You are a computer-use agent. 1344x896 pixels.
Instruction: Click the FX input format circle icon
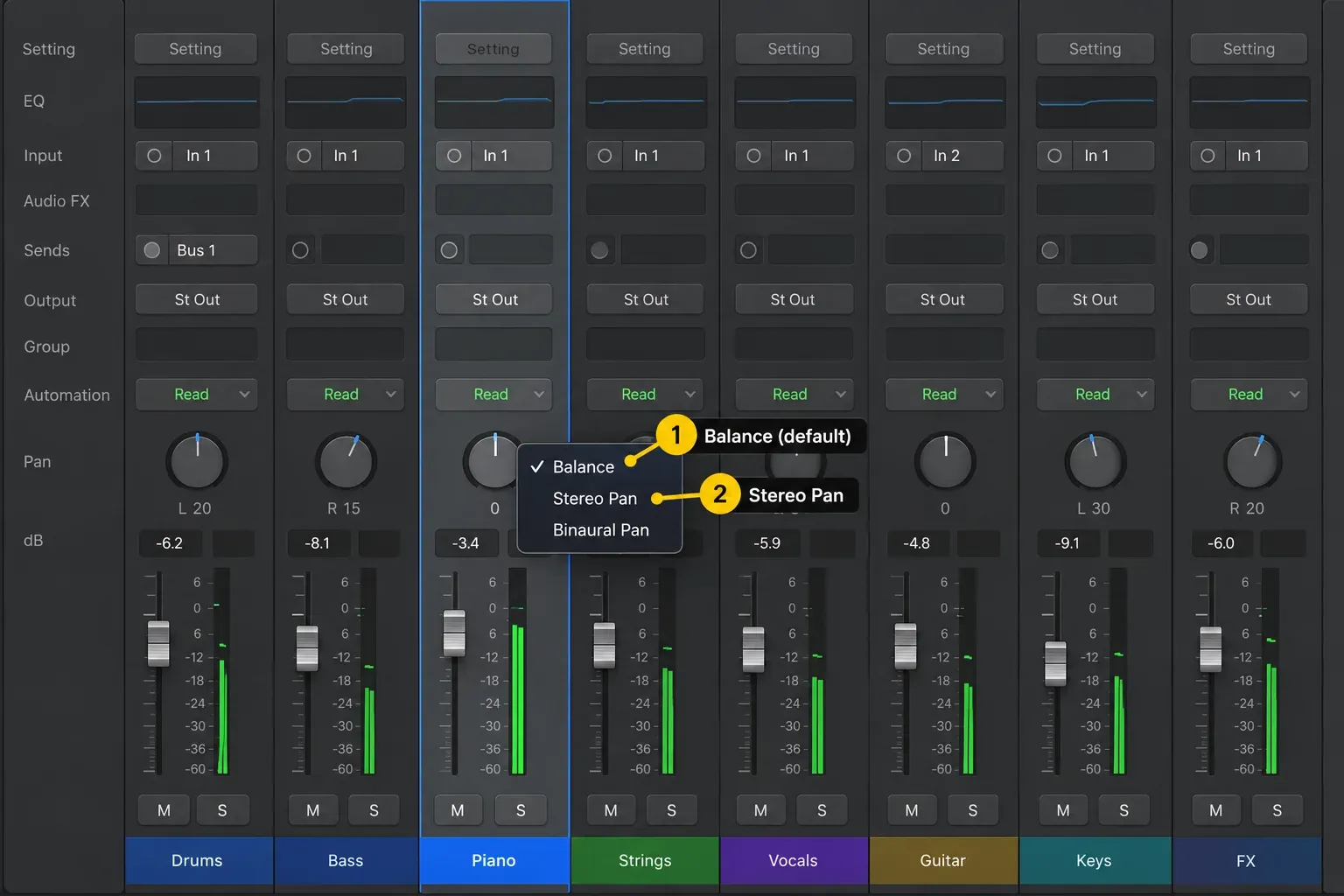point(1207,156)
